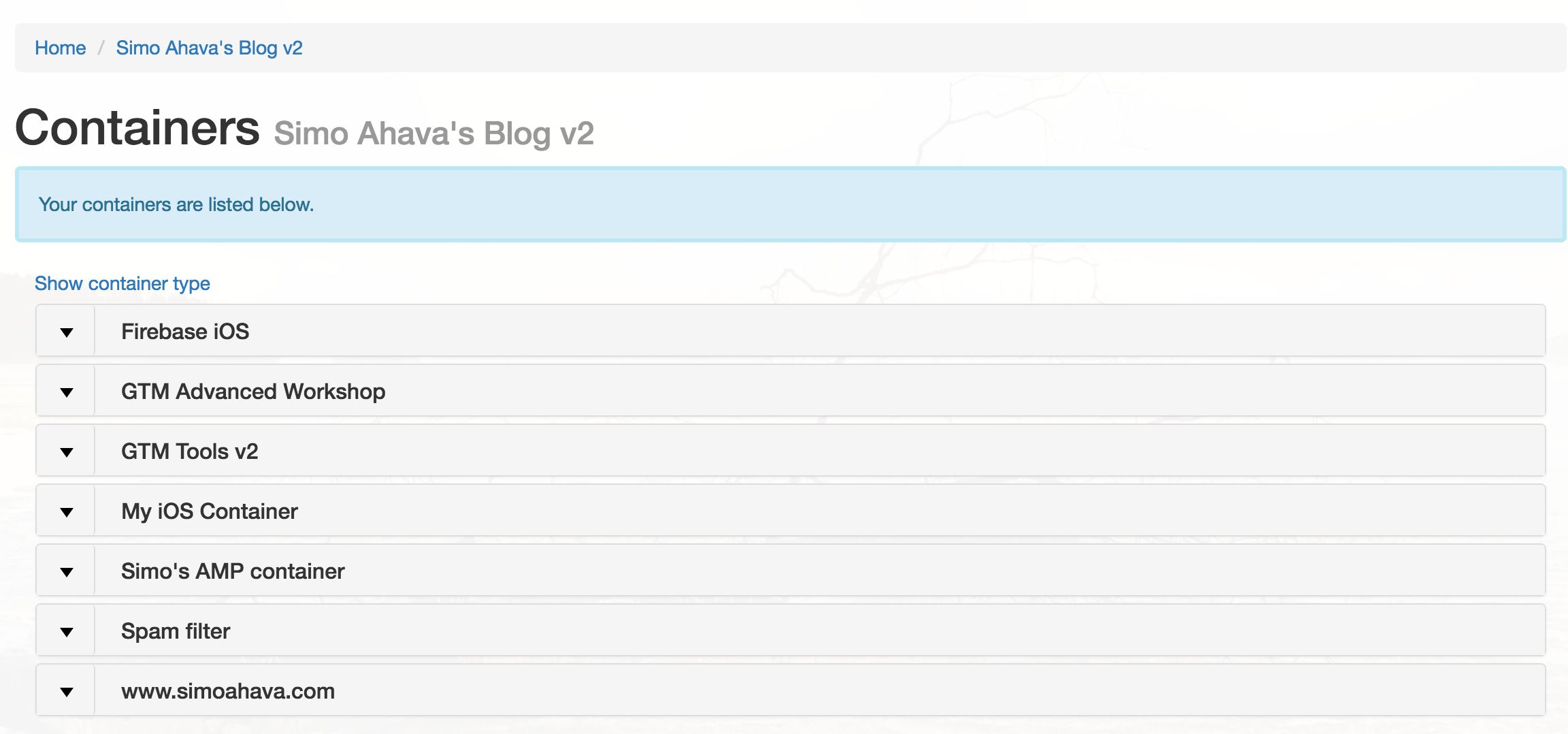Select the Firebase iOS container name
The image size is (1568, 734).
(x=185, y=332)
